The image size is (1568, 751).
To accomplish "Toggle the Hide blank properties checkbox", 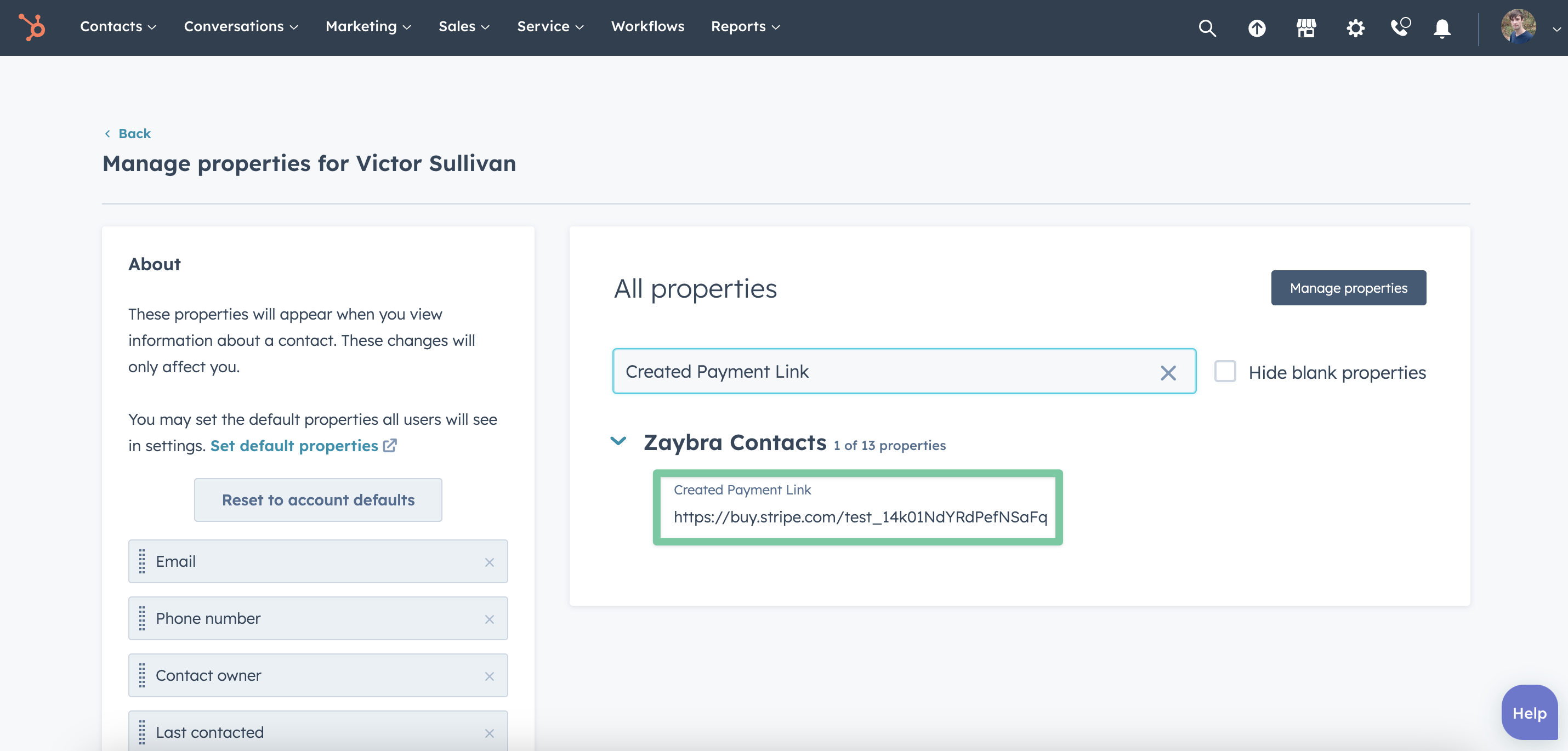I will (1225, 371).
